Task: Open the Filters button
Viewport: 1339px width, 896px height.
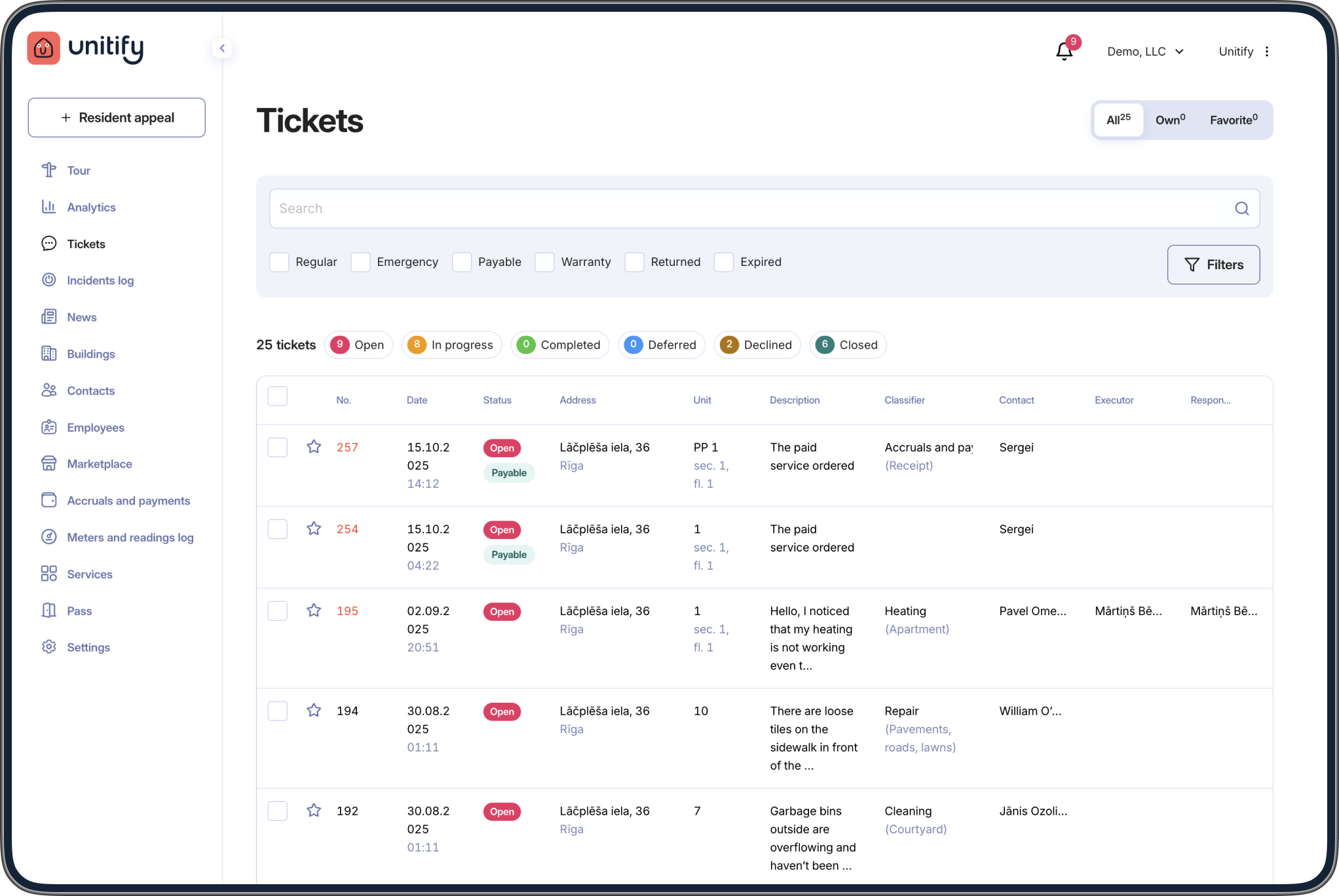Action: pyautogui.click(x=1213, y=265)
